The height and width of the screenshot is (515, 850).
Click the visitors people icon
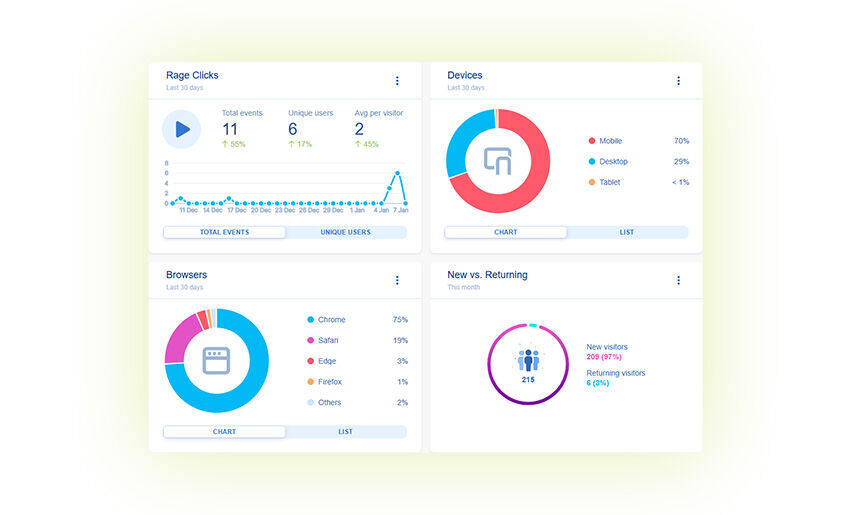point(528,360)
